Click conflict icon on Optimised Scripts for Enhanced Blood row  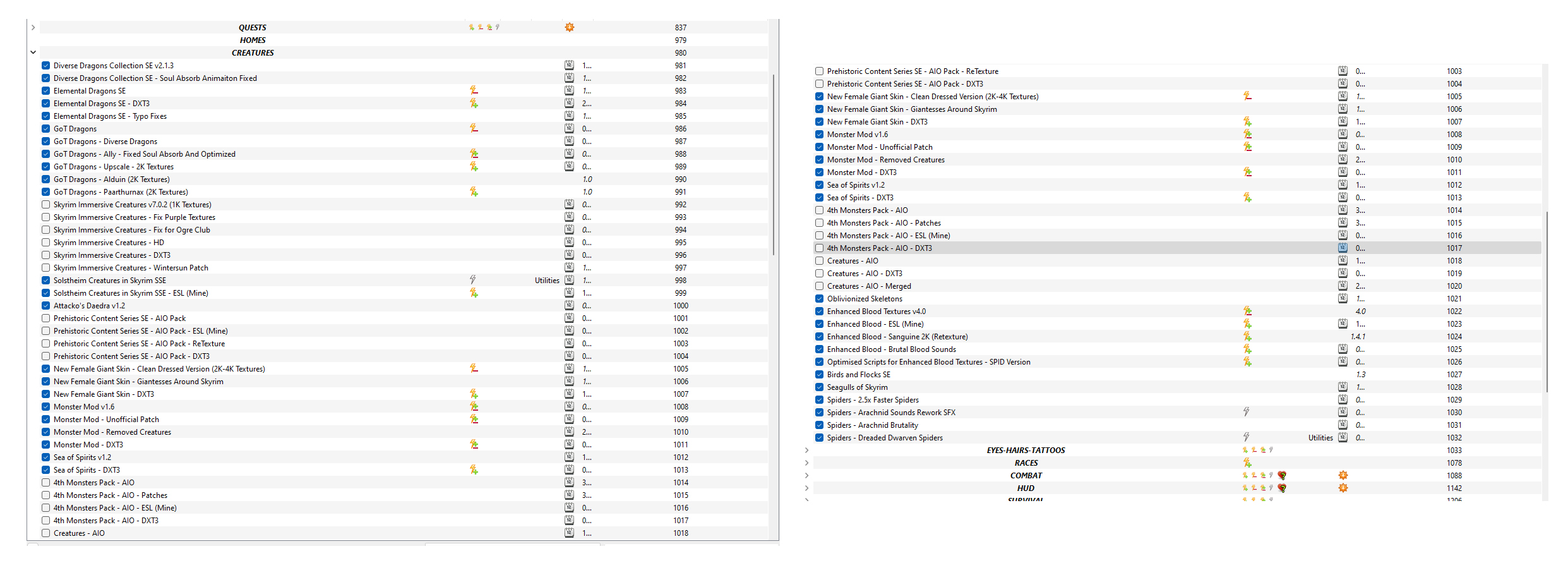tap(1247, 361)
